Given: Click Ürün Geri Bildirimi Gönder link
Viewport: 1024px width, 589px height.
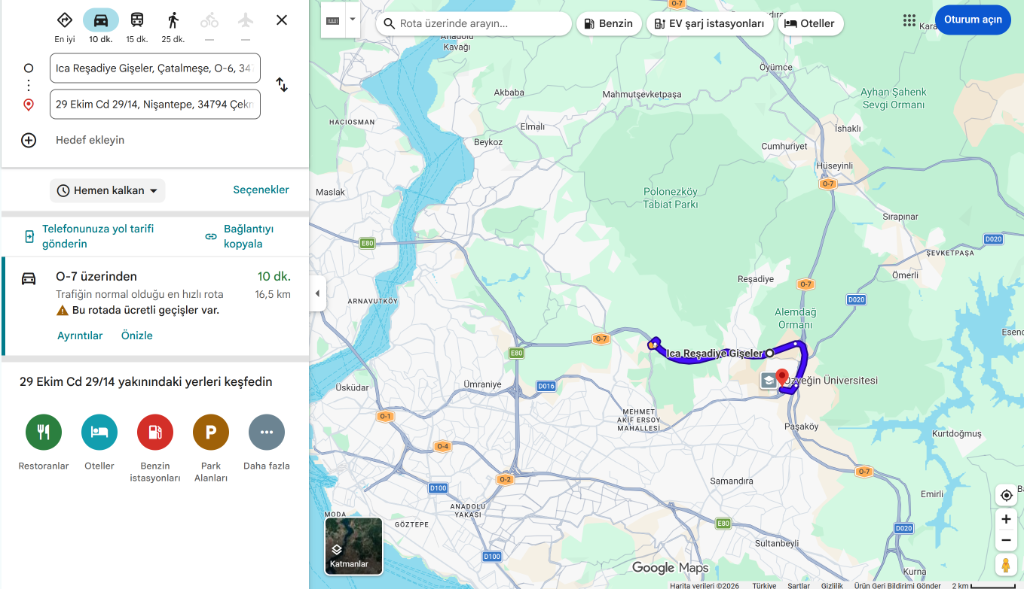Looking at the screenshot, I should click(x=897, y=585).
